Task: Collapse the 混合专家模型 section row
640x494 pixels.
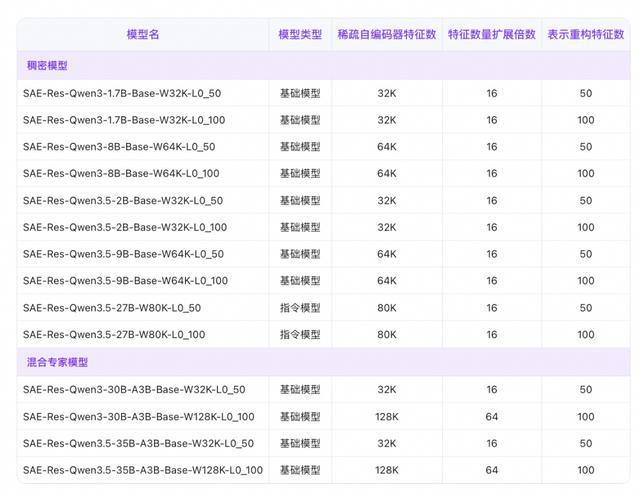Action: click(58, 362)
